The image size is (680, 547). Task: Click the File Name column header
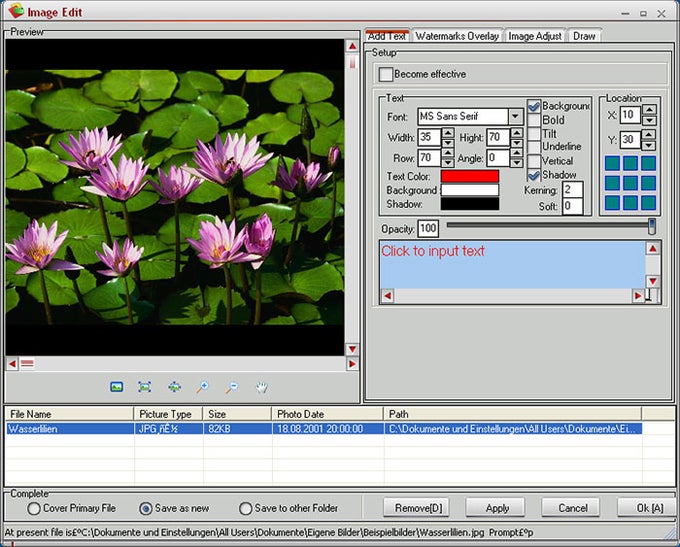[x=69, y=414]
